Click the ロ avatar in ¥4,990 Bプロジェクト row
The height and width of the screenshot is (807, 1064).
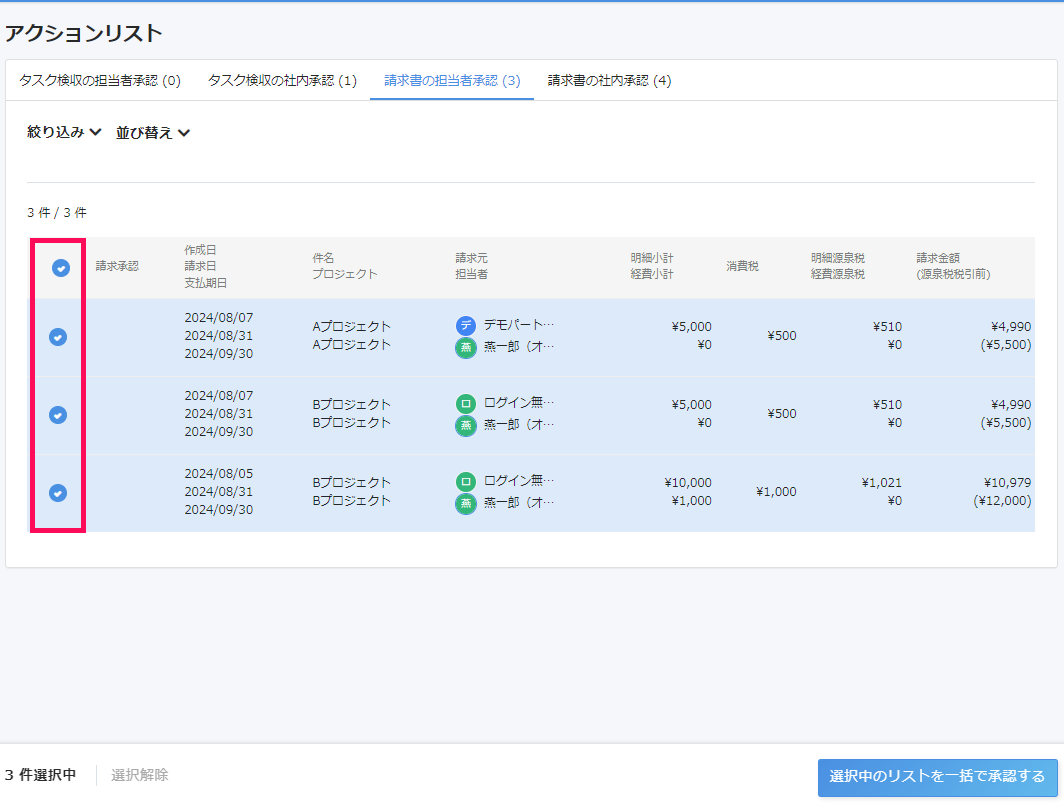click(466, 404)
